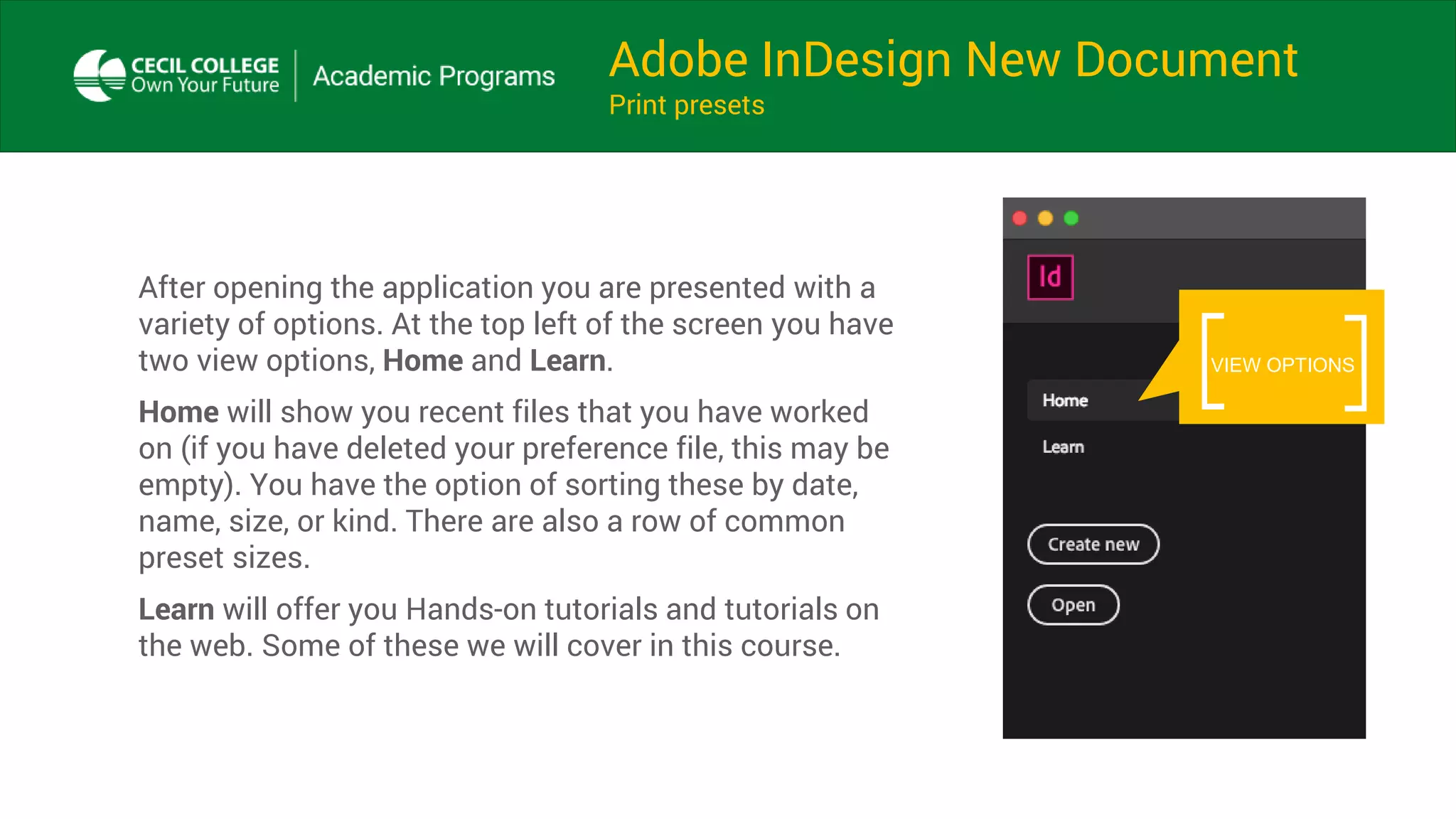Click the Create new button
This screenshot has width=1456, height=819.
(1093, 545)
